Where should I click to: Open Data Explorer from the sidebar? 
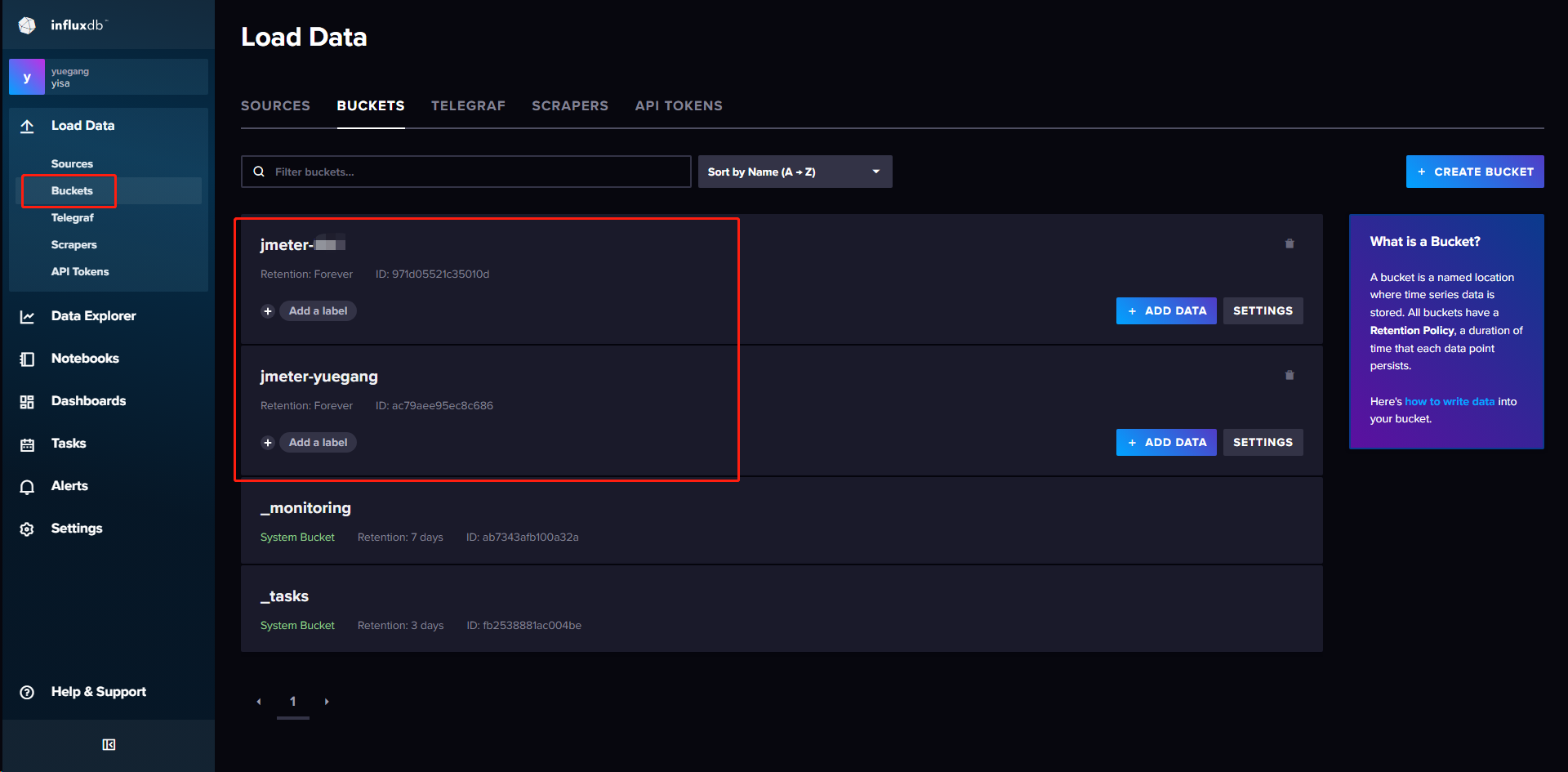tap(93, 316)
